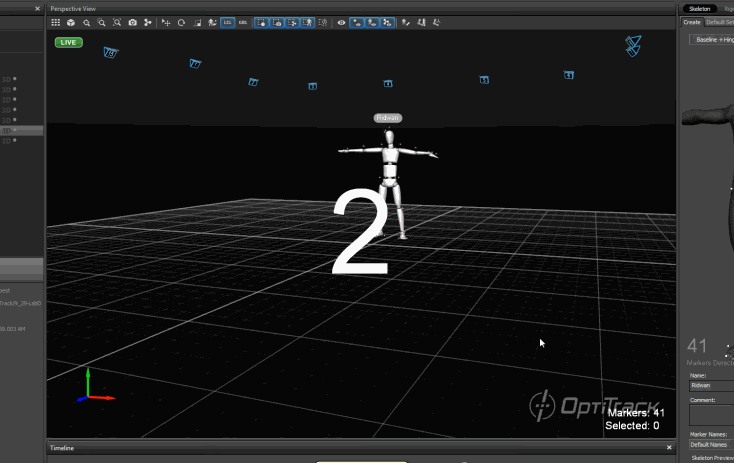734x463 pixels.
Task: Click the last running-figure toolbar icon
Action: [436, 22]
